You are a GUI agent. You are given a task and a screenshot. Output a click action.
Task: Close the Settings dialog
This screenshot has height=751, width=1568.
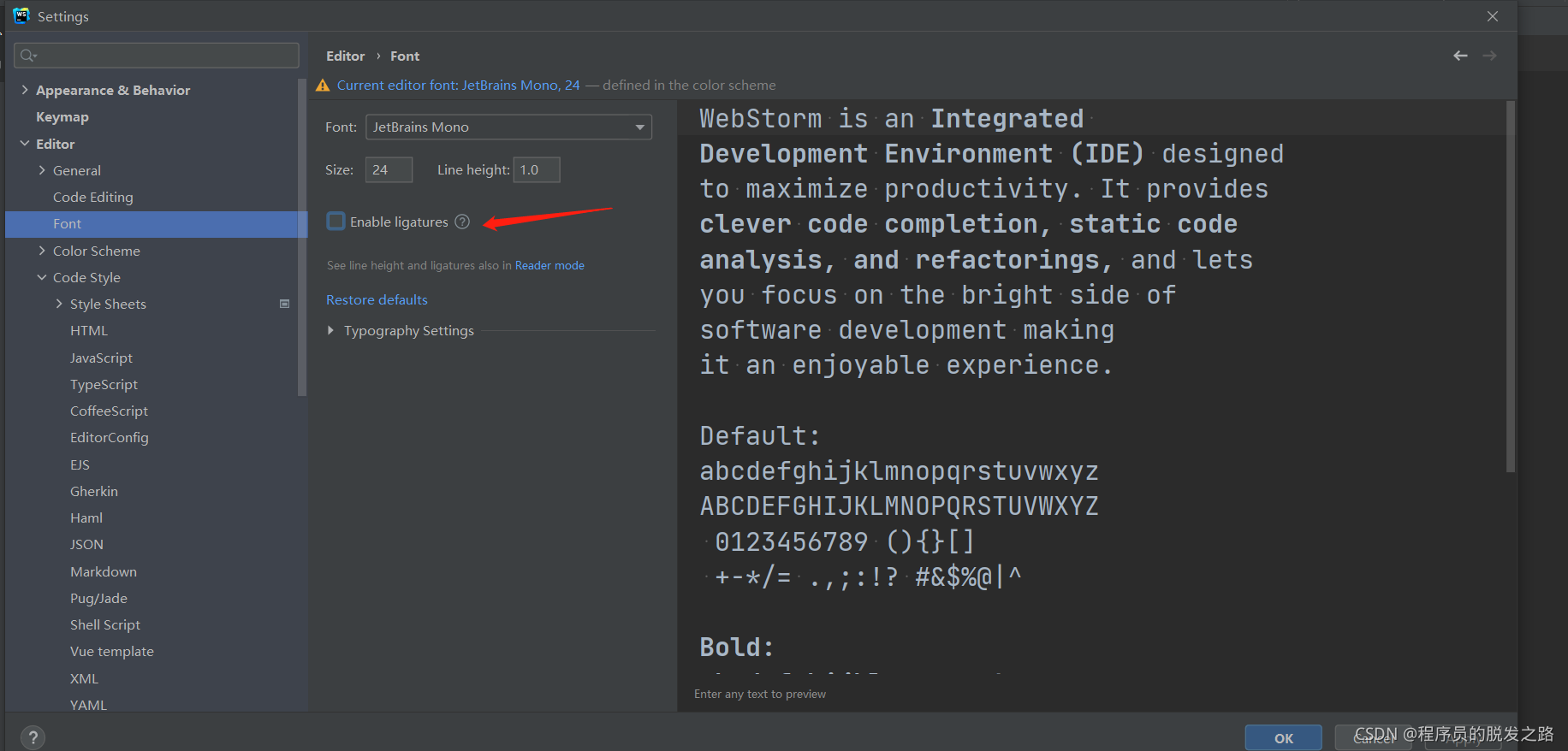pos(1493,16)
